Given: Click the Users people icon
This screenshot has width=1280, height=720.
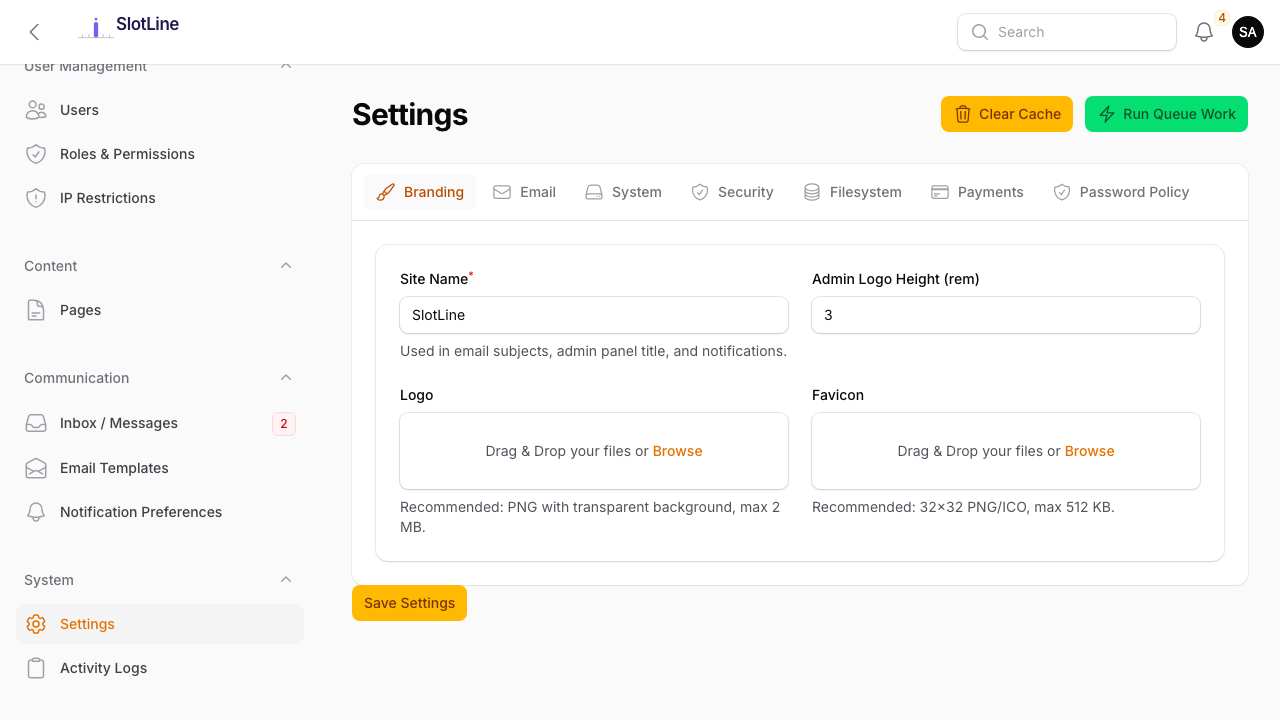Looking at the screenshot, I should [36, 110].
